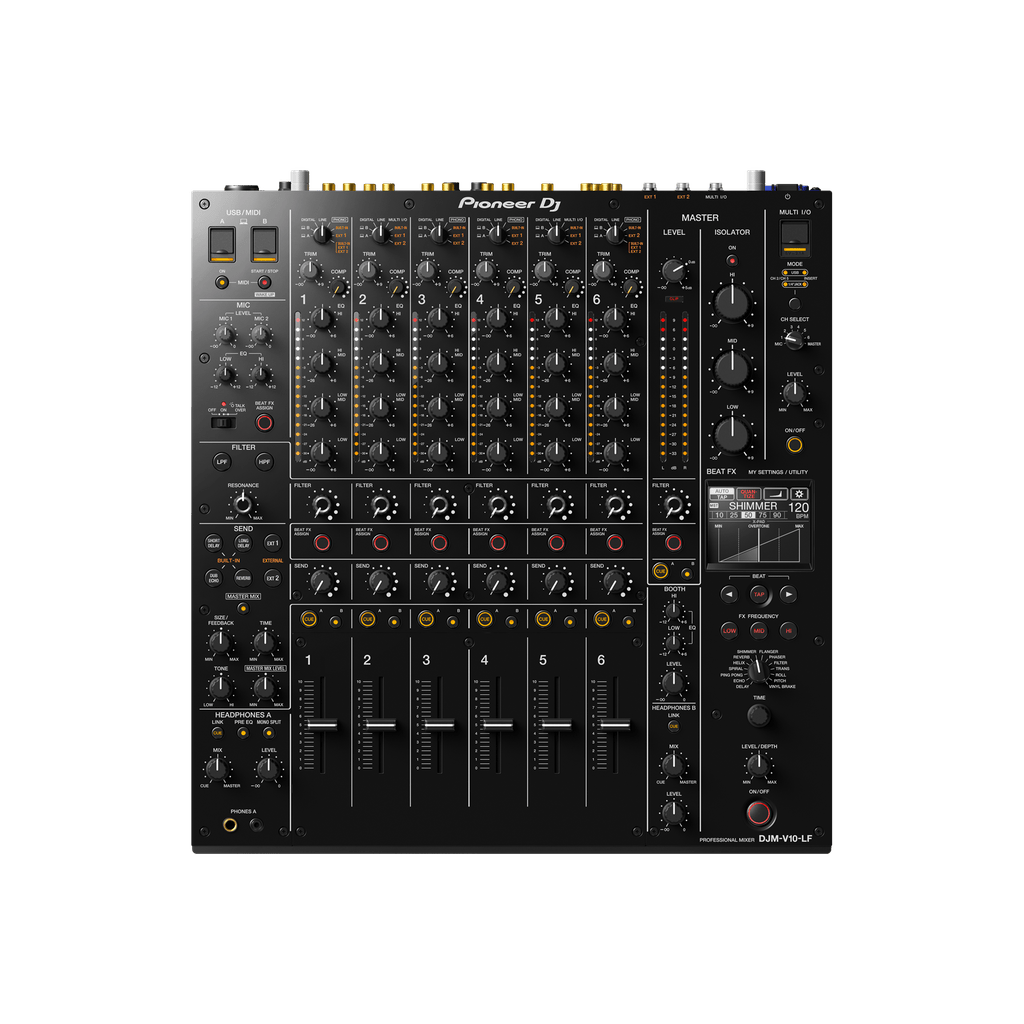Select the REVERB send button
Screen dimensions: 1024x1024
[x=243, y=578]
